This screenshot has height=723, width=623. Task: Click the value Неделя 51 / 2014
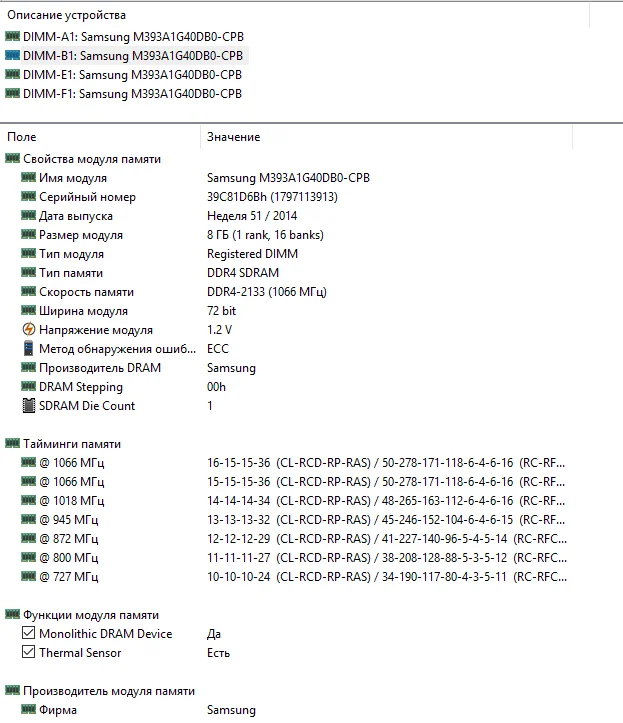(252, 216)
